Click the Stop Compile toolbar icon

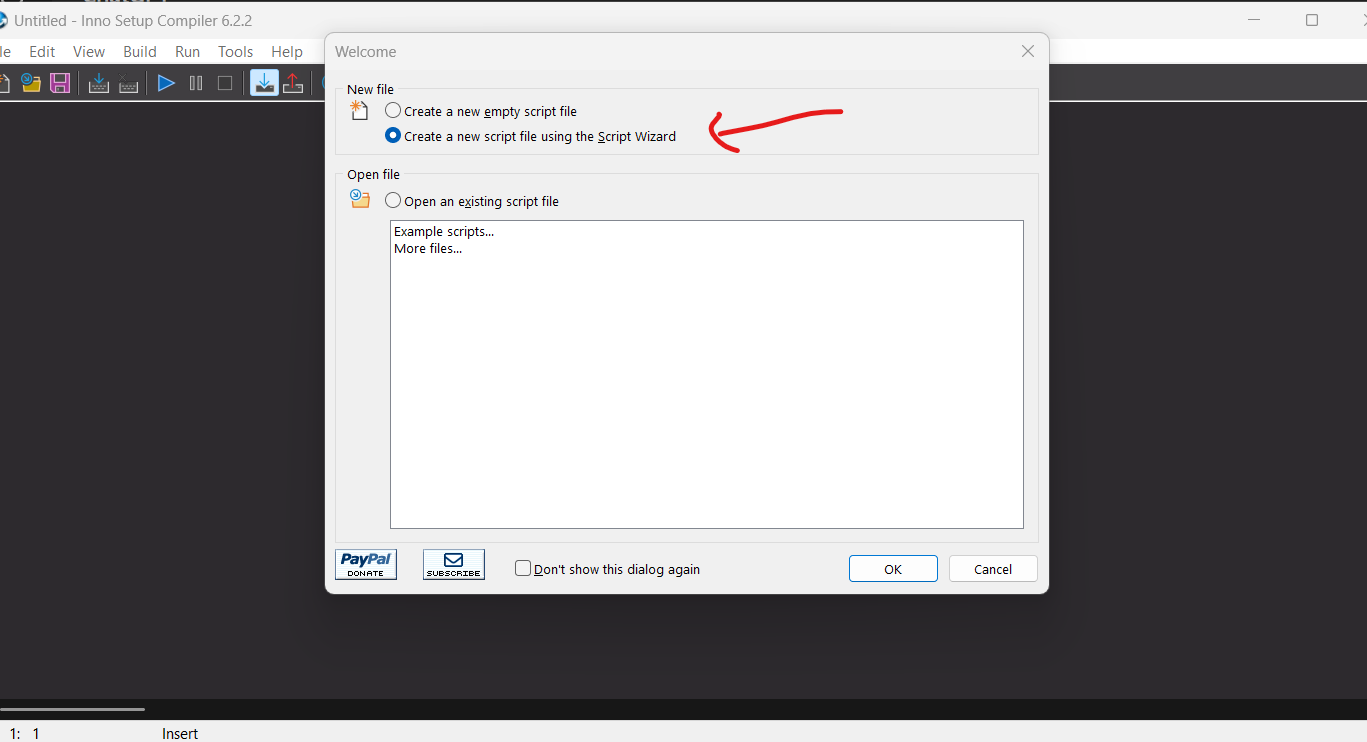pyautogui.click(x=128, y=83)
